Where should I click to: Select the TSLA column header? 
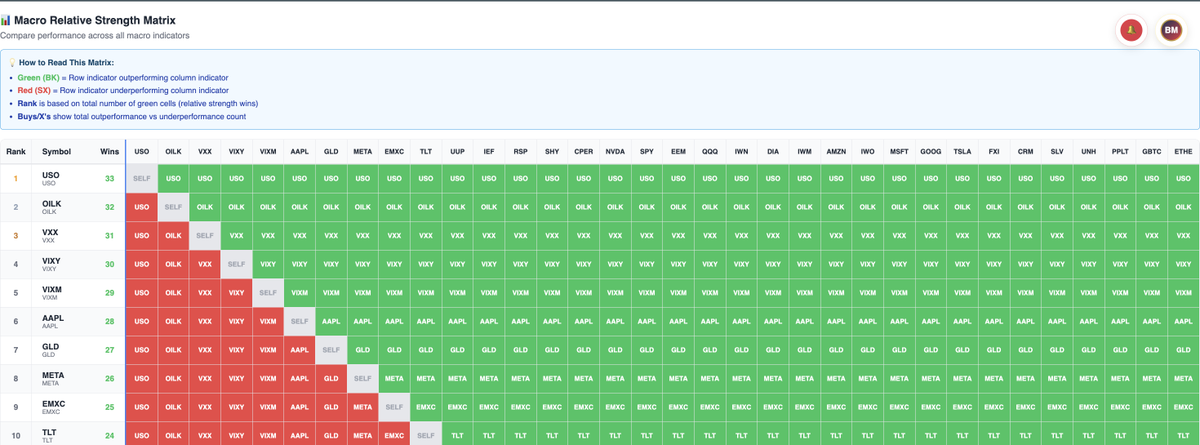(962, 152)
